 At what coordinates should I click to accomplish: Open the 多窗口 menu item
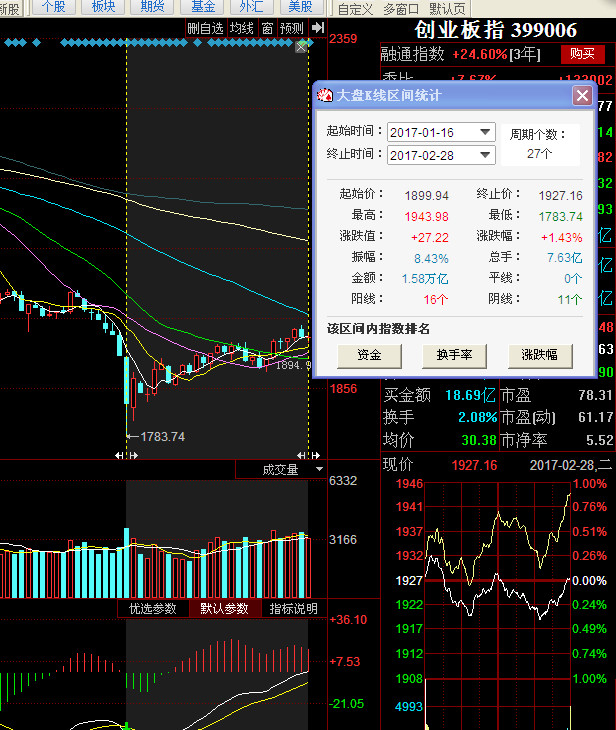pos(401,9)
